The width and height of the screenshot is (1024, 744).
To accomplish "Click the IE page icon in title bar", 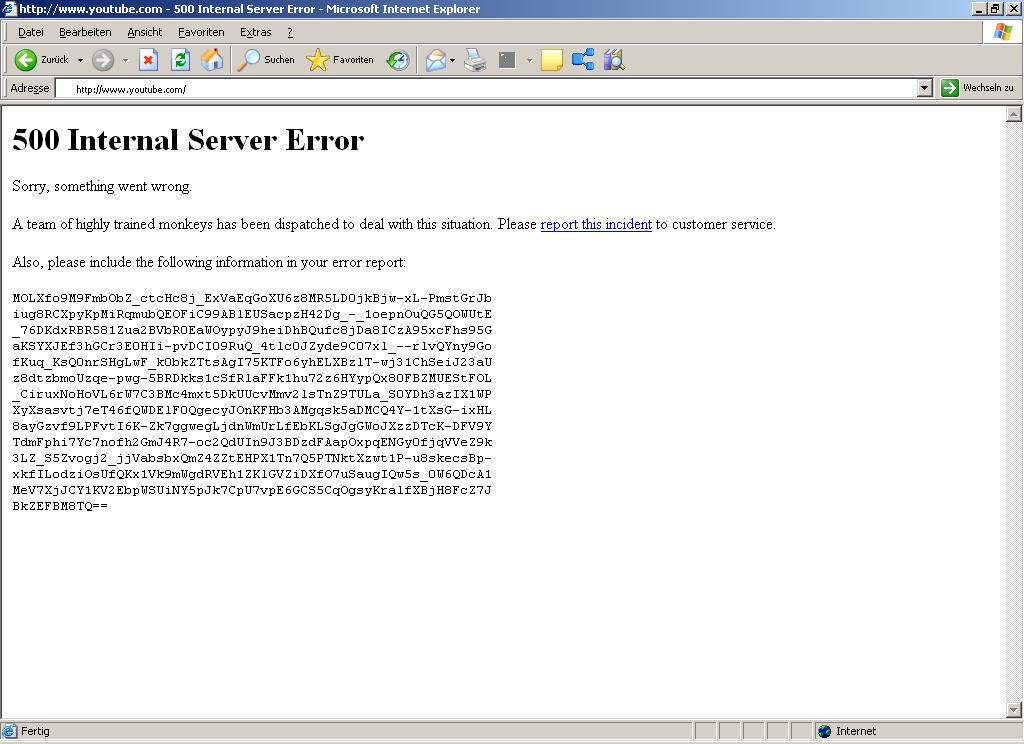I will point(9,8).
